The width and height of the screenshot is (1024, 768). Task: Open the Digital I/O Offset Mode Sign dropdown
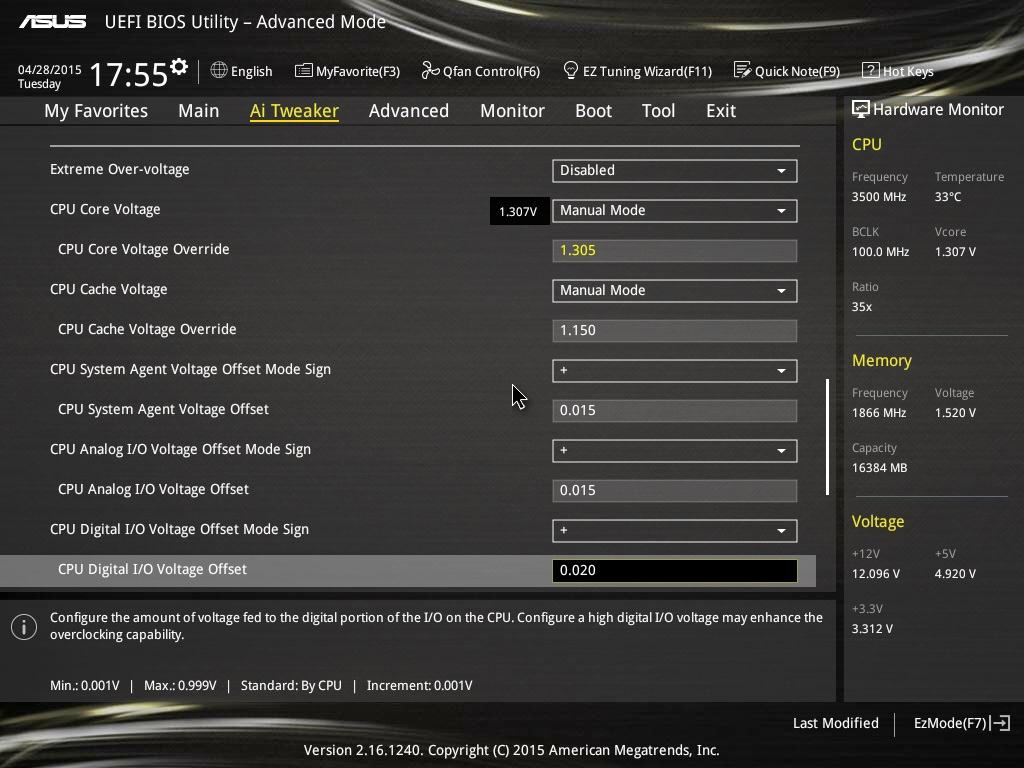[674, 530]
